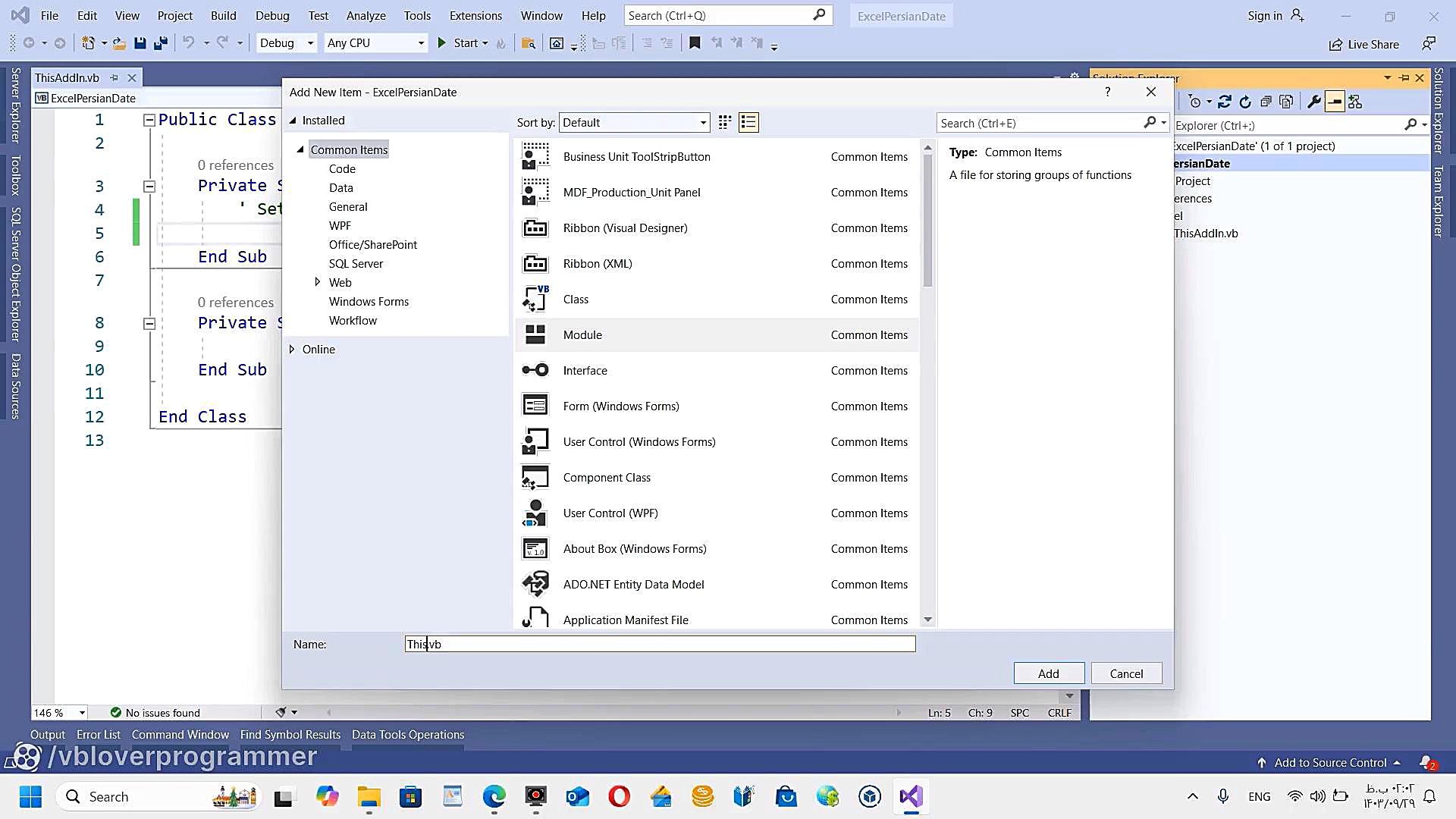Click the Live Share icon
Viewport: 1456px width, 819px height.
pyautogui.click(x=1335, y=45)
